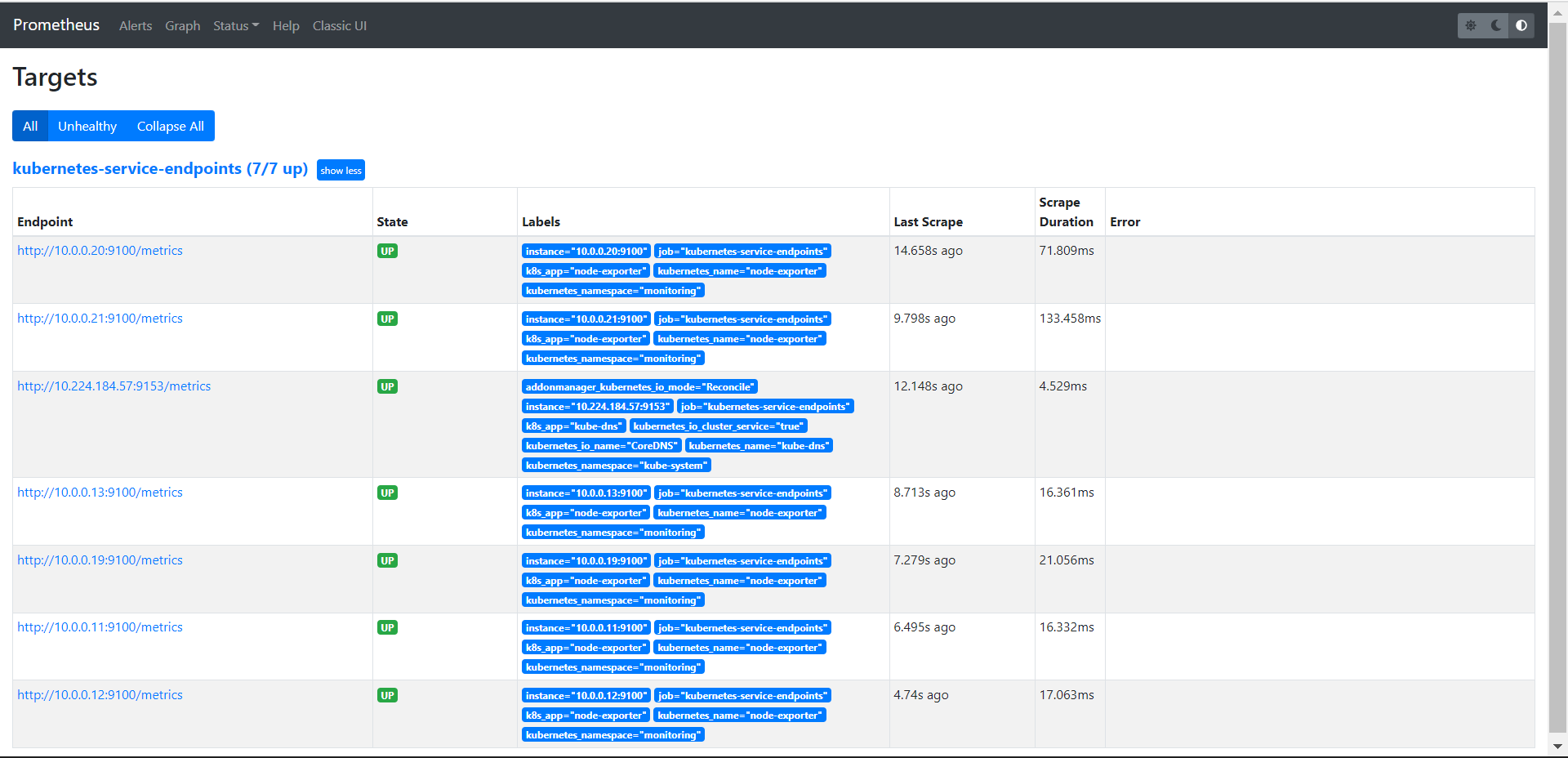The width and height of the screenshot is (1568, 758).
Task: Click the UP badge for 10.0.0.21:9100
Action: (x=387, y=319)
